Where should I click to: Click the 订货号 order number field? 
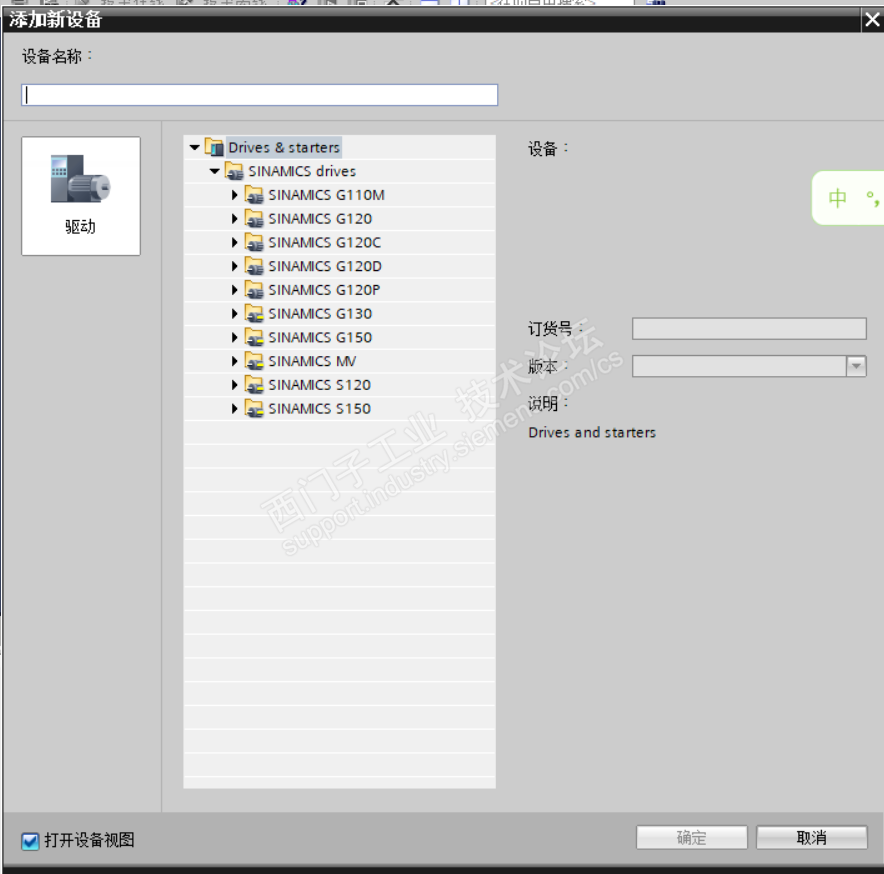point(749,329)
